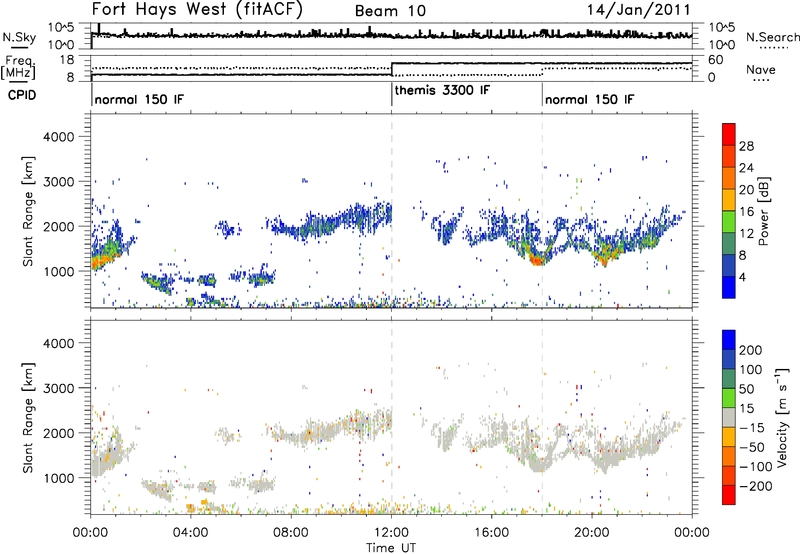800x554 pixels.
Task: Click the '60' Nave axis tick
Action: pyautogui.click(x=716, y=60)
